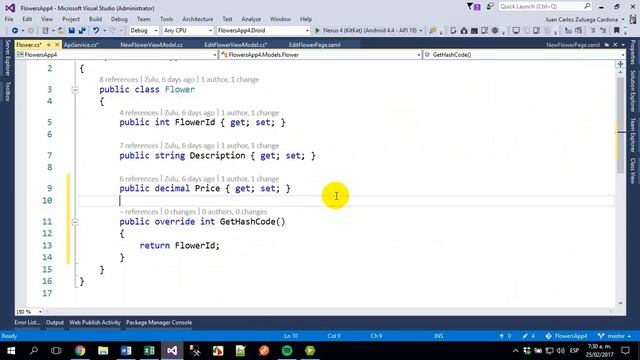Click the unpublished commits arrow indicator
The height and width of the screenshot is (360, 640).
505,336
